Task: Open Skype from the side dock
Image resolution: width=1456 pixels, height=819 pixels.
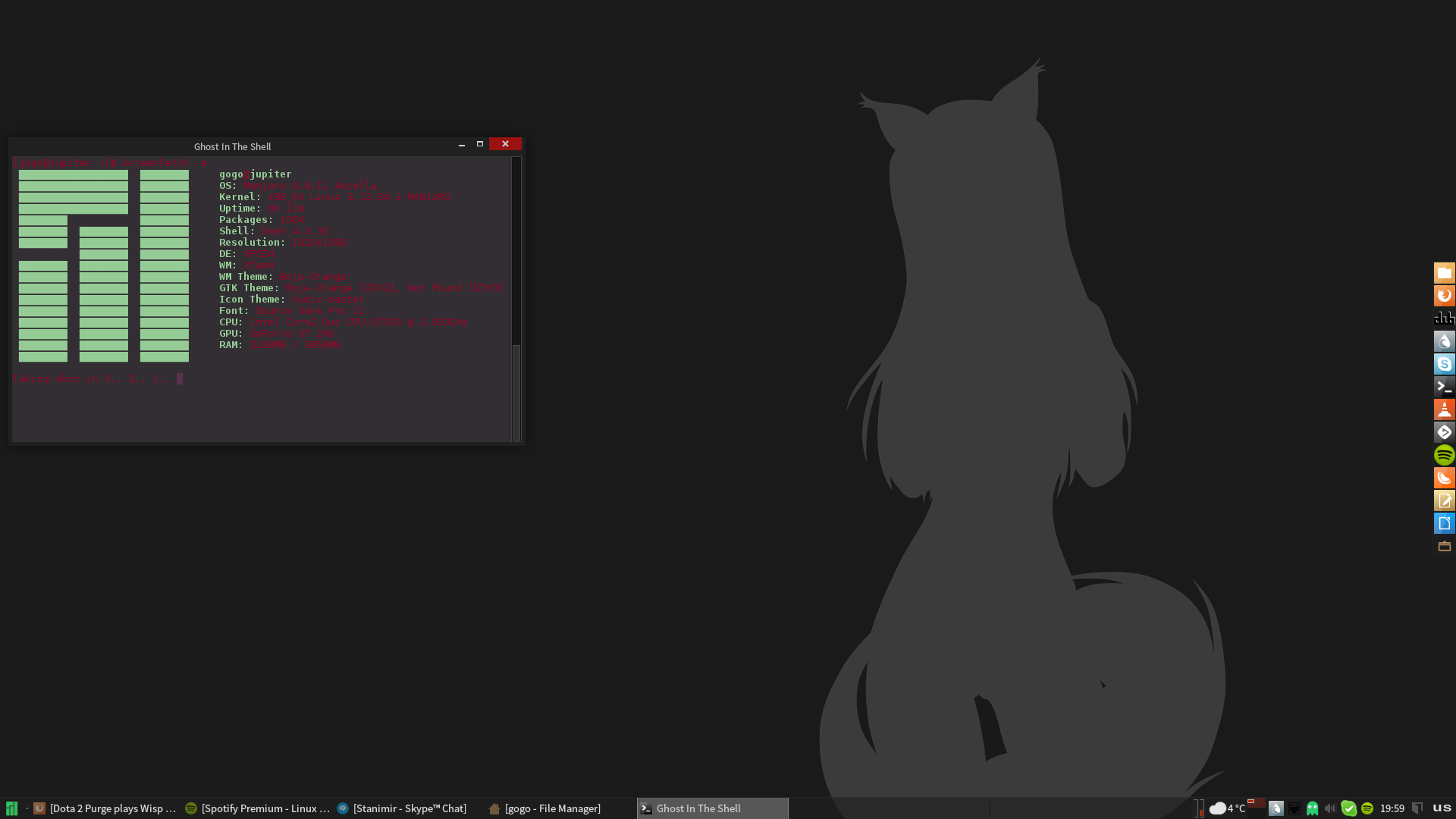Action: (x=1444, y=364)
